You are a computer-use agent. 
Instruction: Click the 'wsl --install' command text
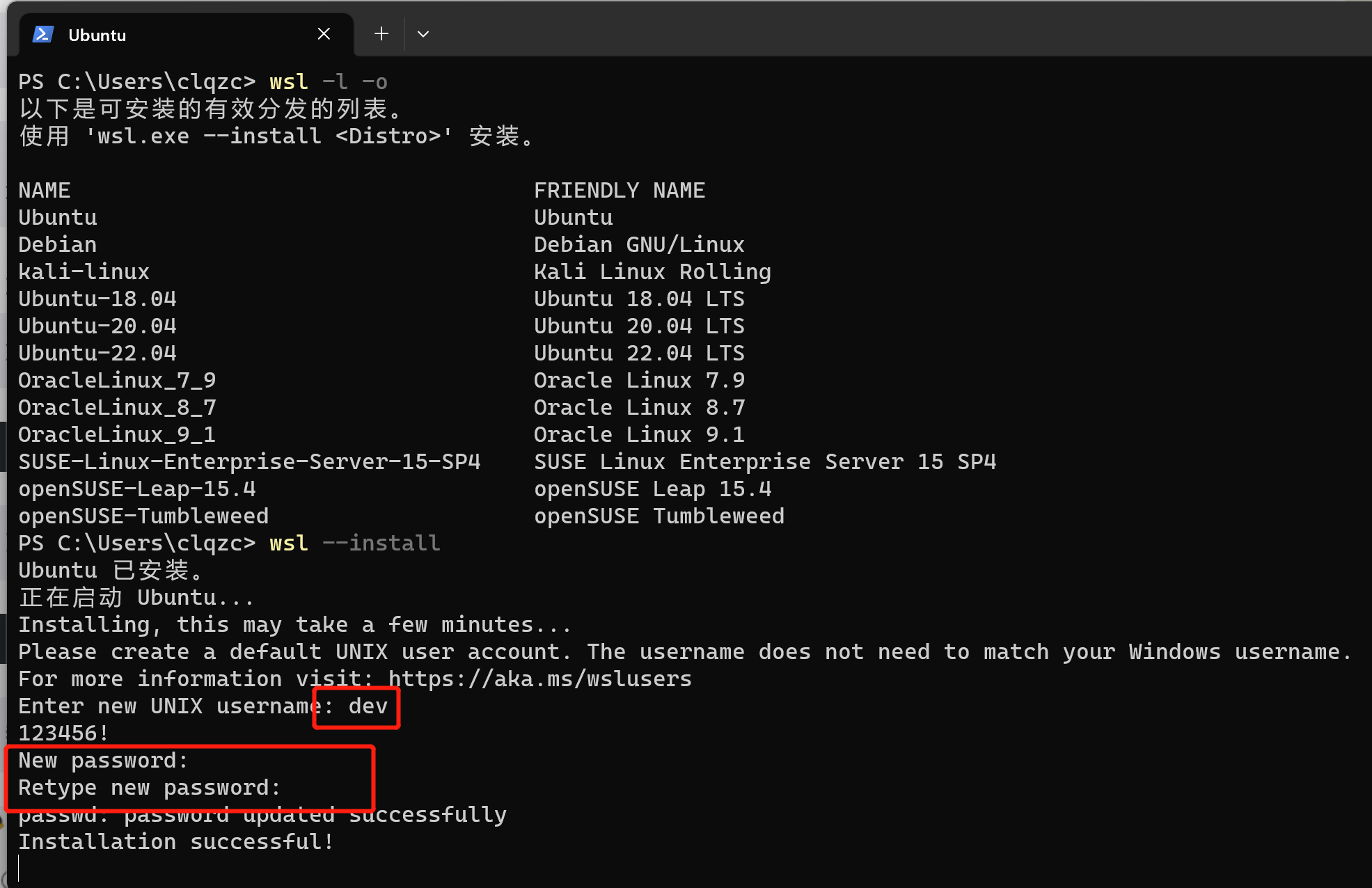355,543
